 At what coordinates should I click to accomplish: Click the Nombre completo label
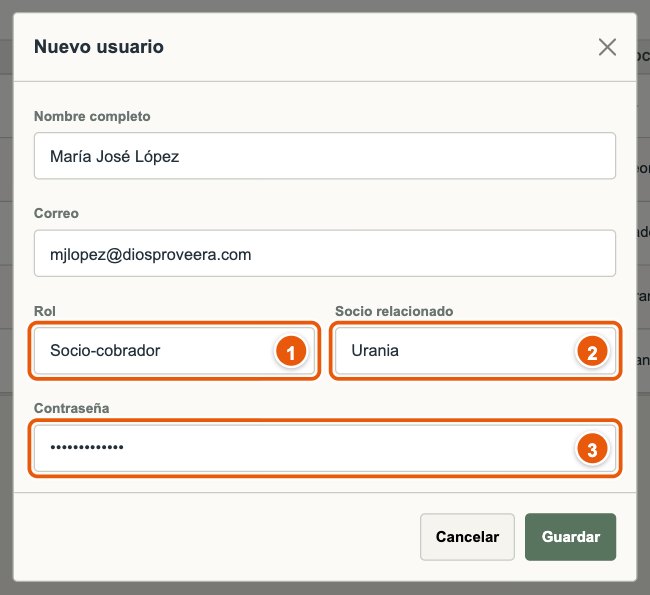[92, 117]
